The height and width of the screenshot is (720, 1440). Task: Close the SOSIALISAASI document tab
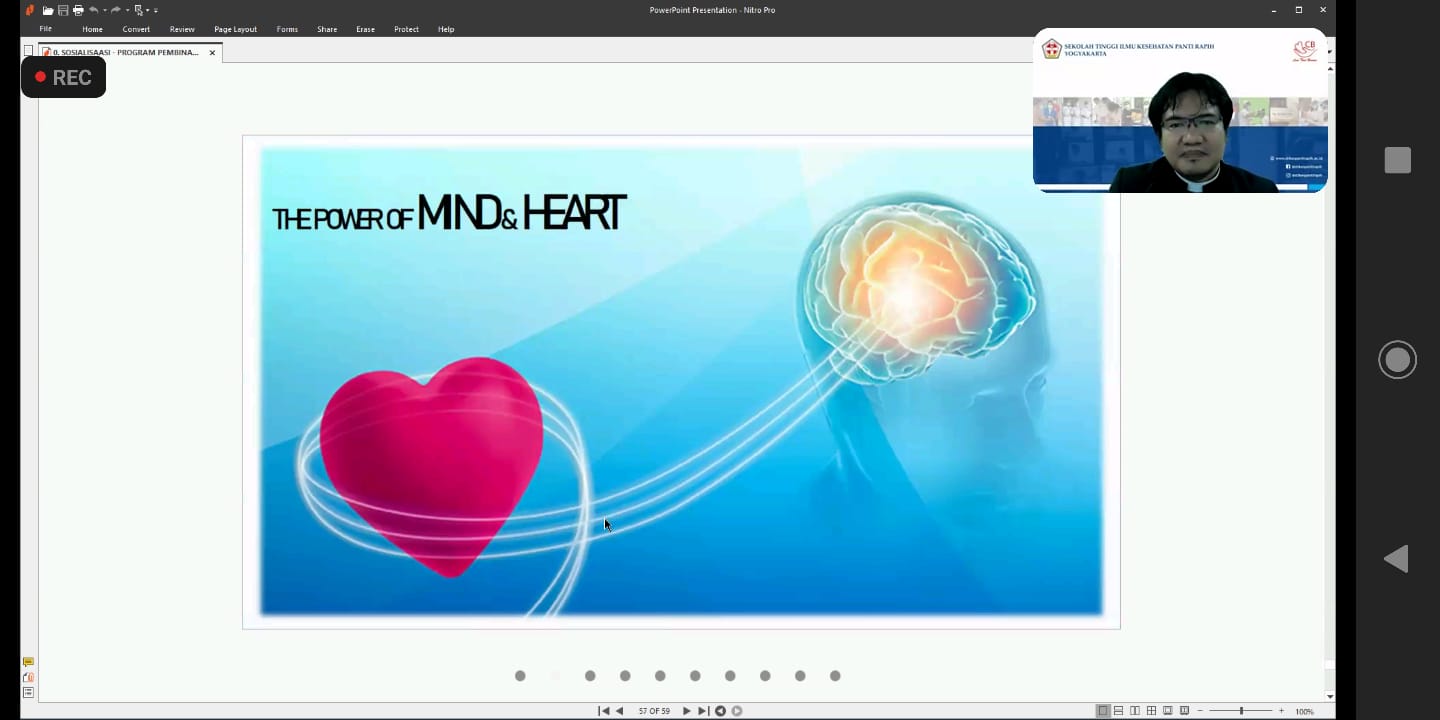point(212,52)
